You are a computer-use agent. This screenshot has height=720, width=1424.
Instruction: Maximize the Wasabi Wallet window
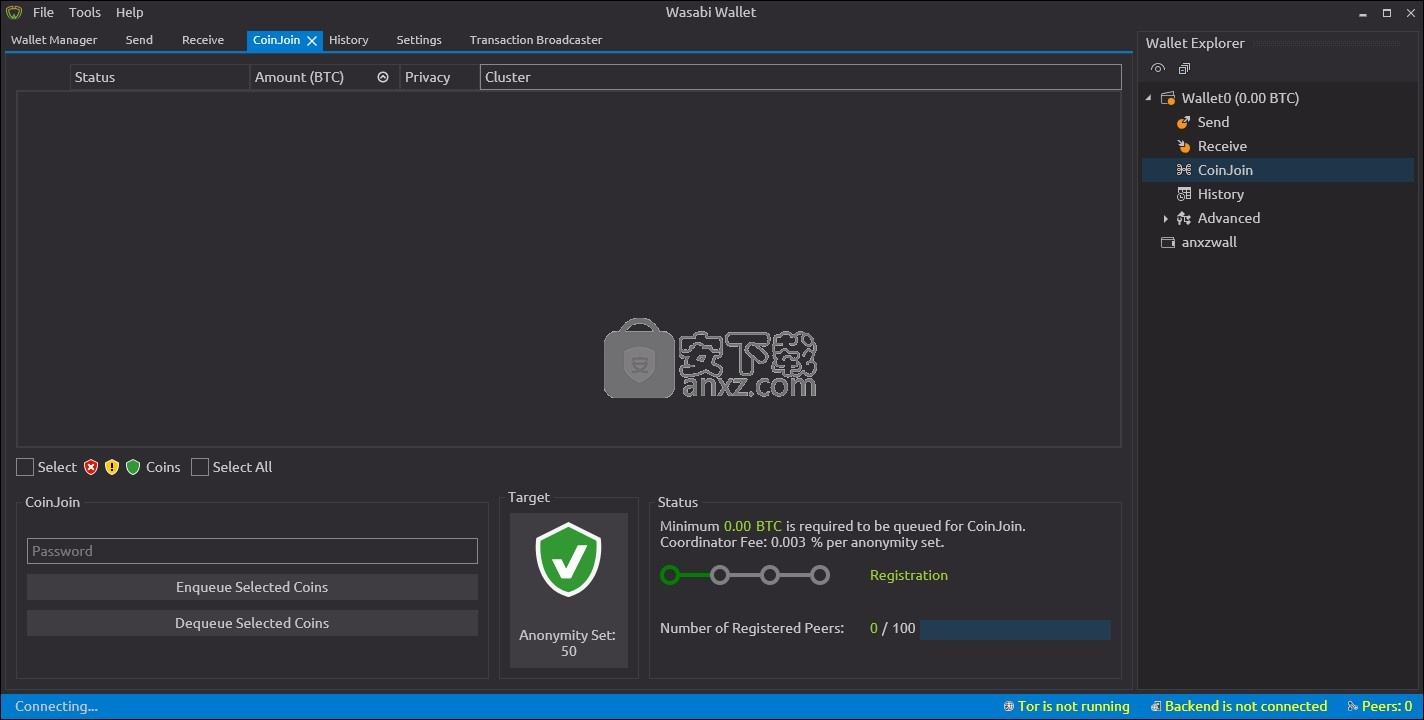click(1387, 13)
